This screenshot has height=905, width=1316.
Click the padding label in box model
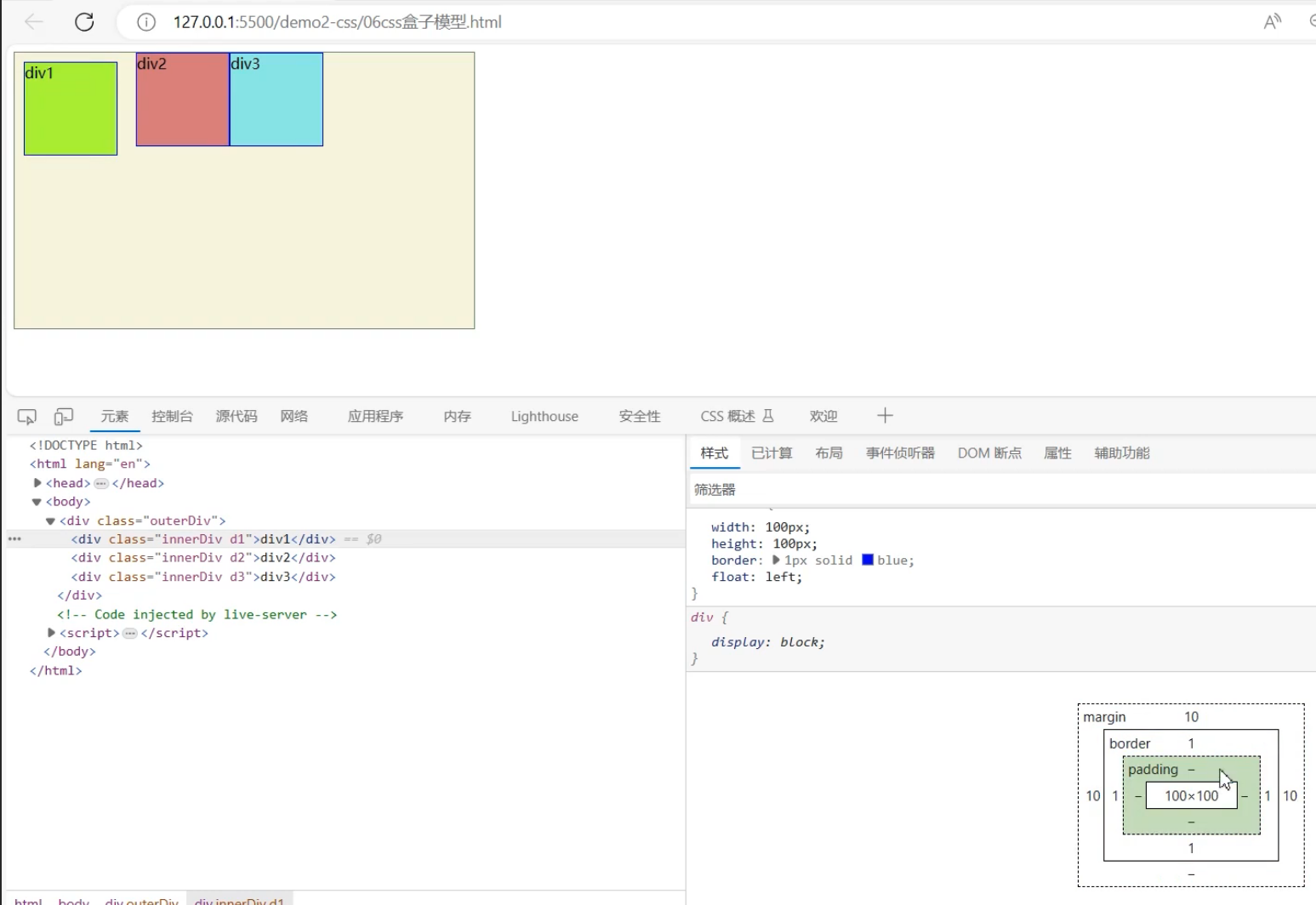tap(1153, 770)
